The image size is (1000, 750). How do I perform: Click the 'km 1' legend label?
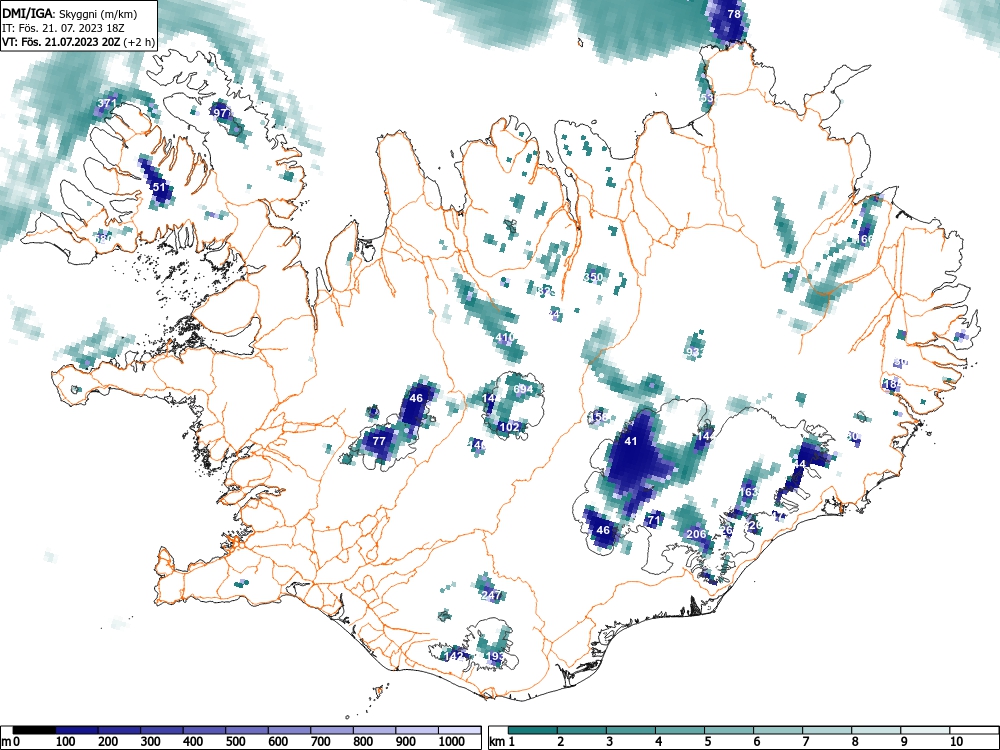coord(502,742)
